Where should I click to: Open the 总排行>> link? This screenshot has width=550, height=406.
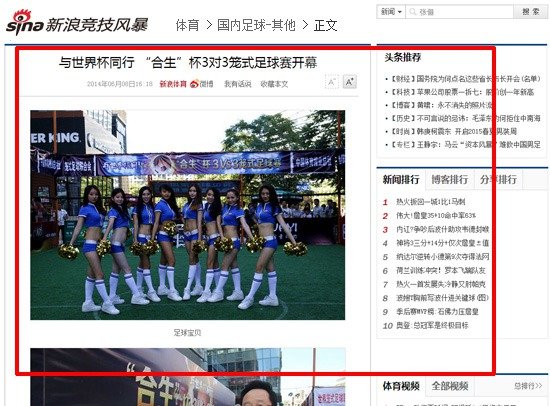pos(528,386)
